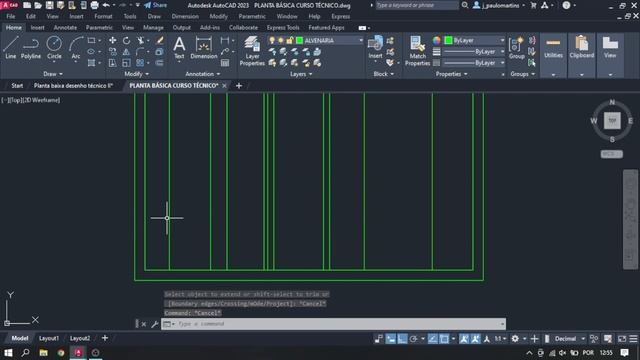Image resolution: width=640 pixels, height=360 pixels.
Task: Toggle Polar tracking in status bar
Action: coord(413,339)
